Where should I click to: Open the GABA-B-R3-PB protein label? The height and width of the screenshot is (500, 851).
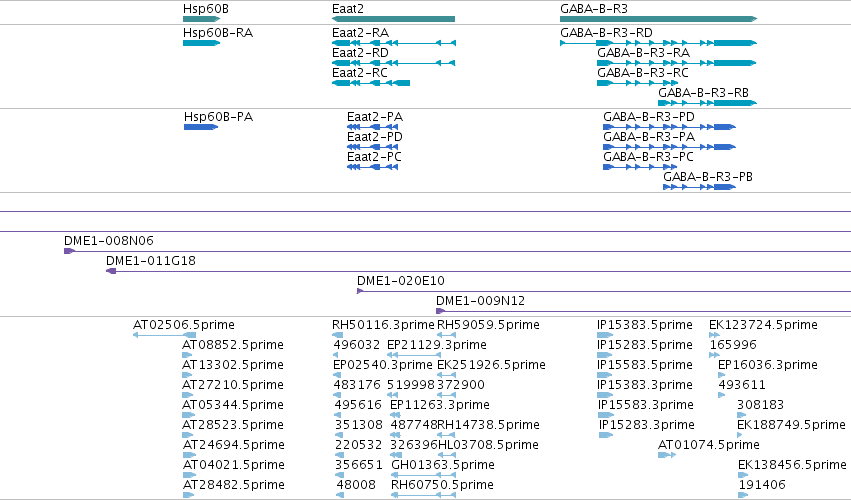(x=708, y=177)
